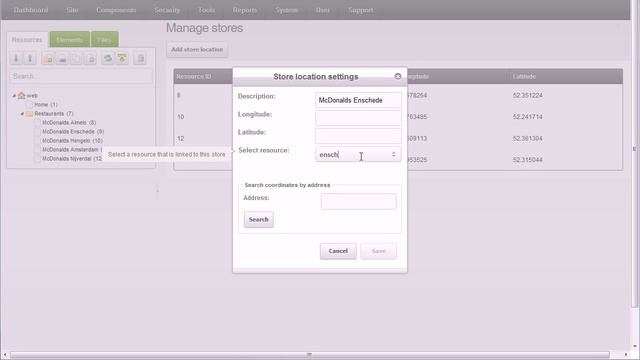
Task: Click the resource tree Search box
Action: pos(81,76)
